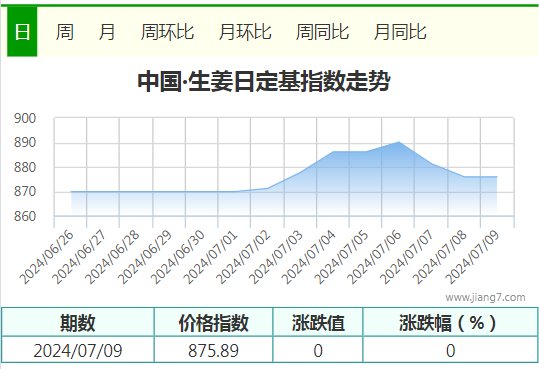This screenshot has height=369, width=539.
Task: Open the 周同比 tab
Action: pos(322,32)
